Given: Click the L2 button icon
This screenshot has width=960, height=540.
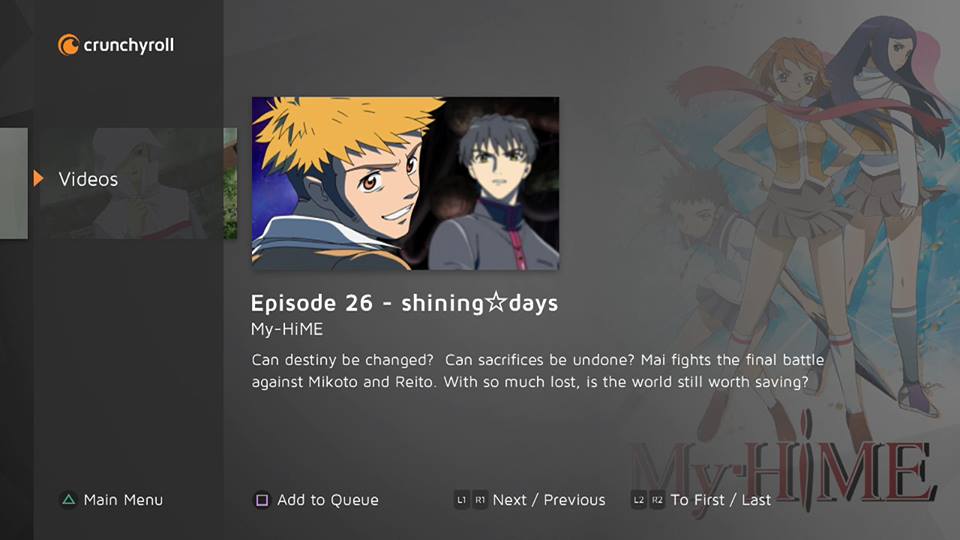Looking at the screenshot, I should pos(639,500).
